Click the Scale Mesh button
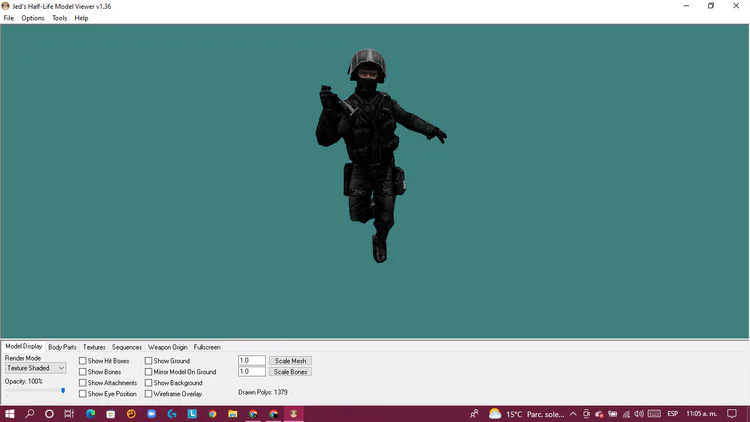Screen dimensions: 750x422 (290, 361)
